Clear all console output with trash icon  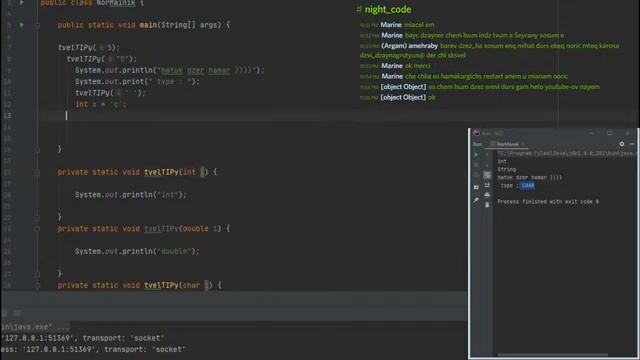(487, 205)
